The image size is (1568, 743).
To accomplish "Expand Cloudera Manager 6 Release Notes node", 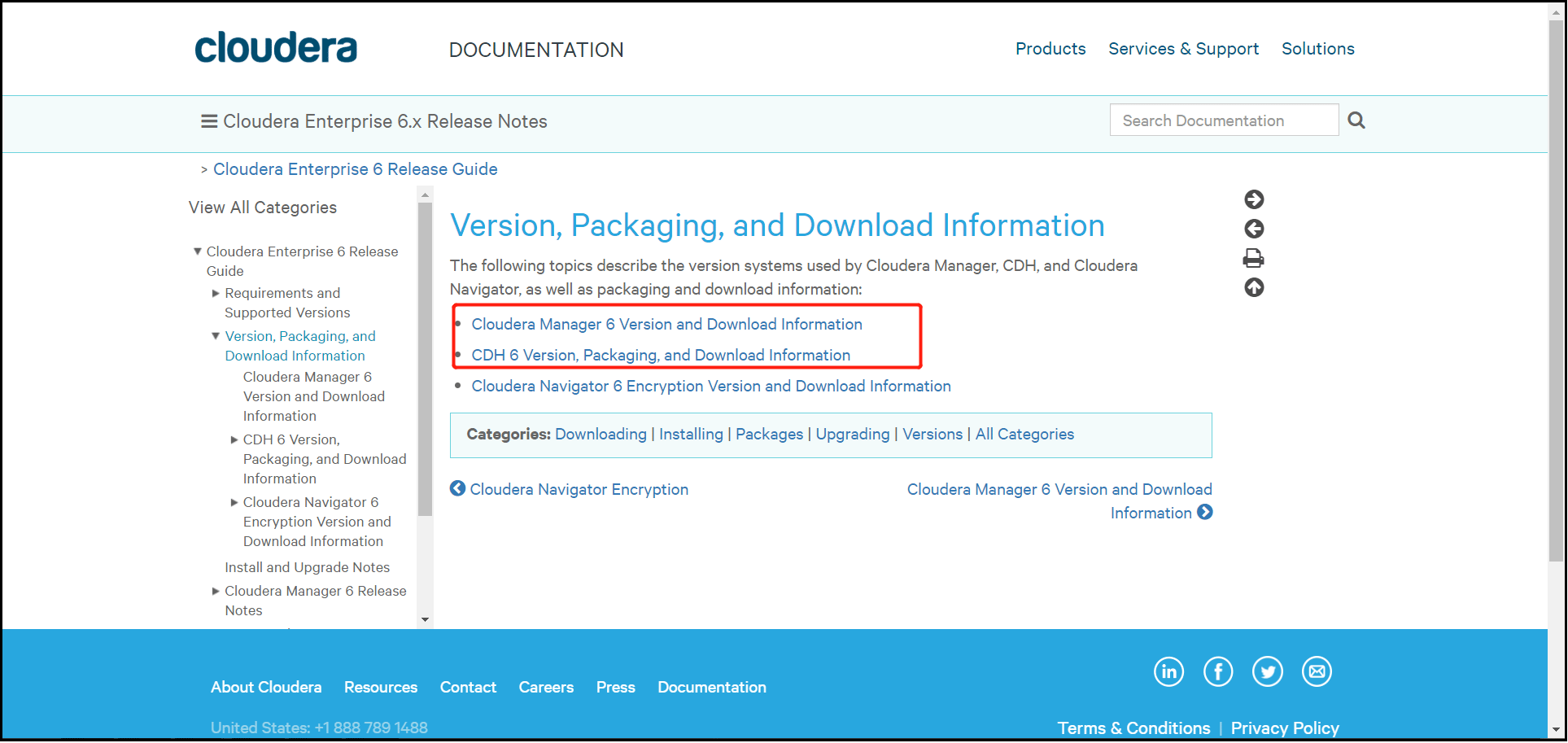I will coord(216,591).
